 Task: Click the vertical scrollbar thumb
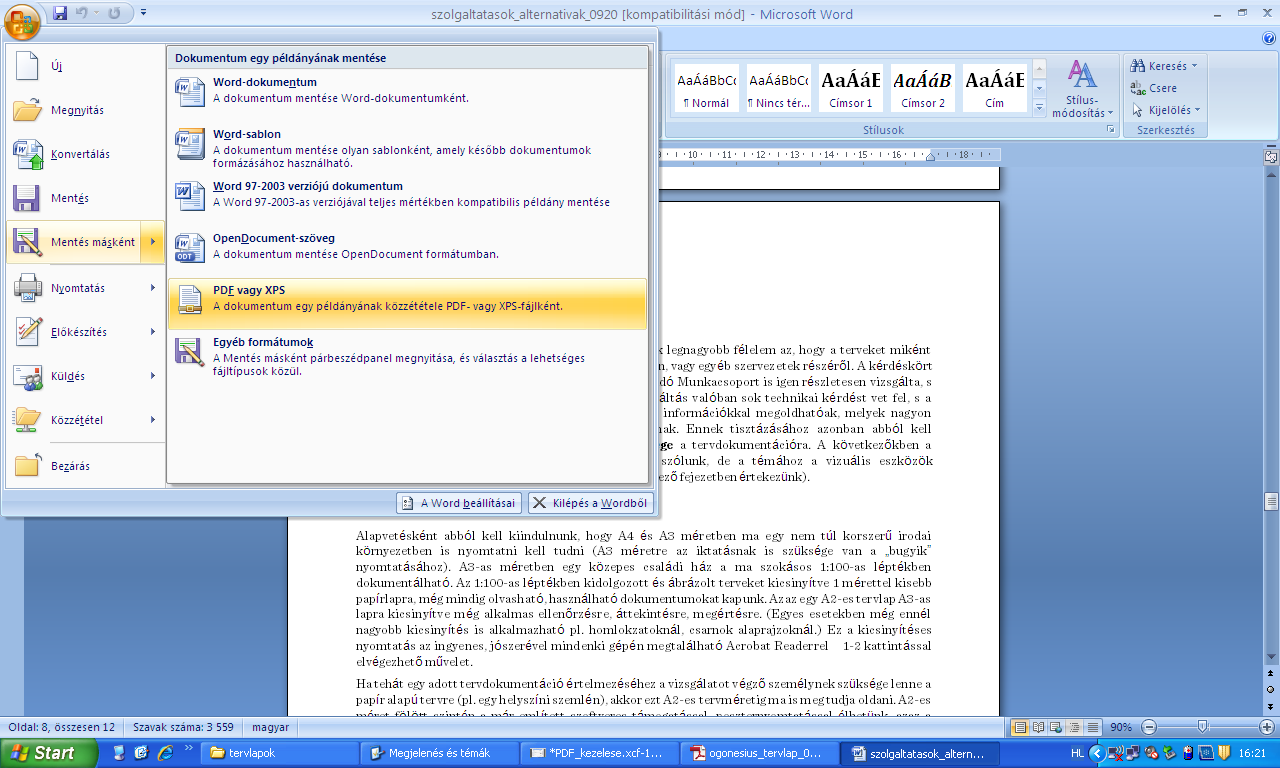point(1271,501)
